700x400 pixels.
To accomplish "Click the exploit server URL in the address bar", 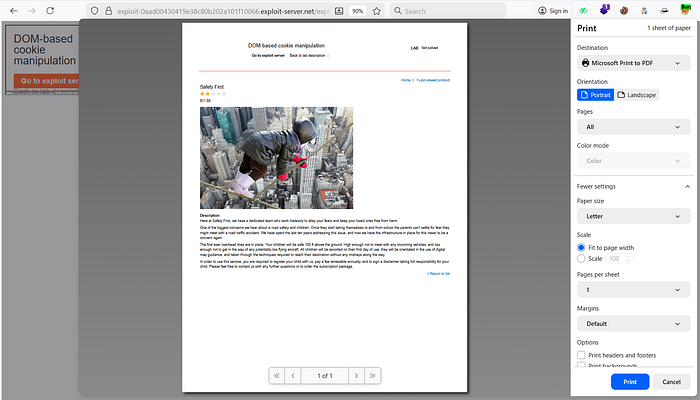I will (x=222, y=11).
